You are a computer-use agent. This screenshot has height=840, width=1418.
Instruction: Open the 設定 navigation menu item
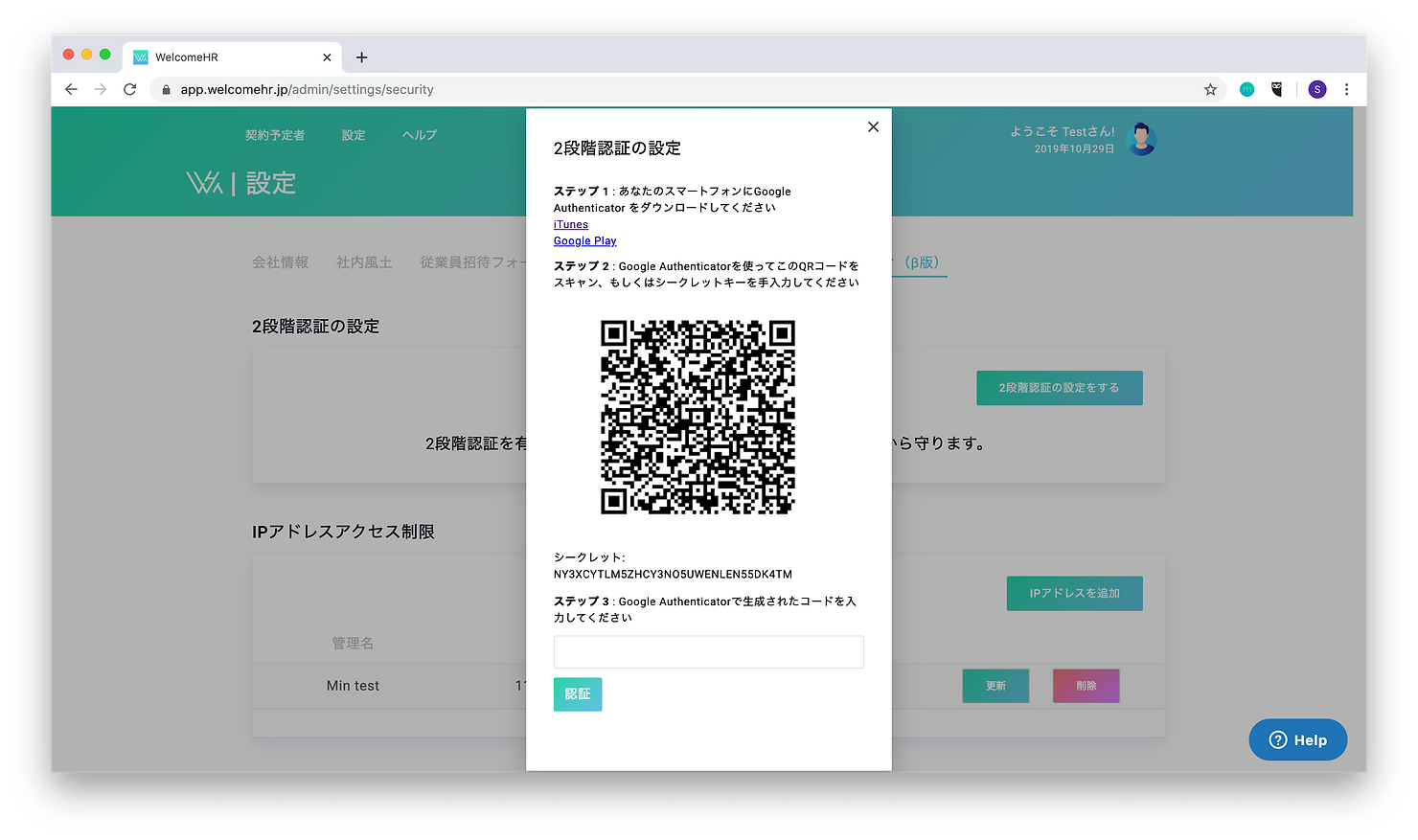click(354, 135)
